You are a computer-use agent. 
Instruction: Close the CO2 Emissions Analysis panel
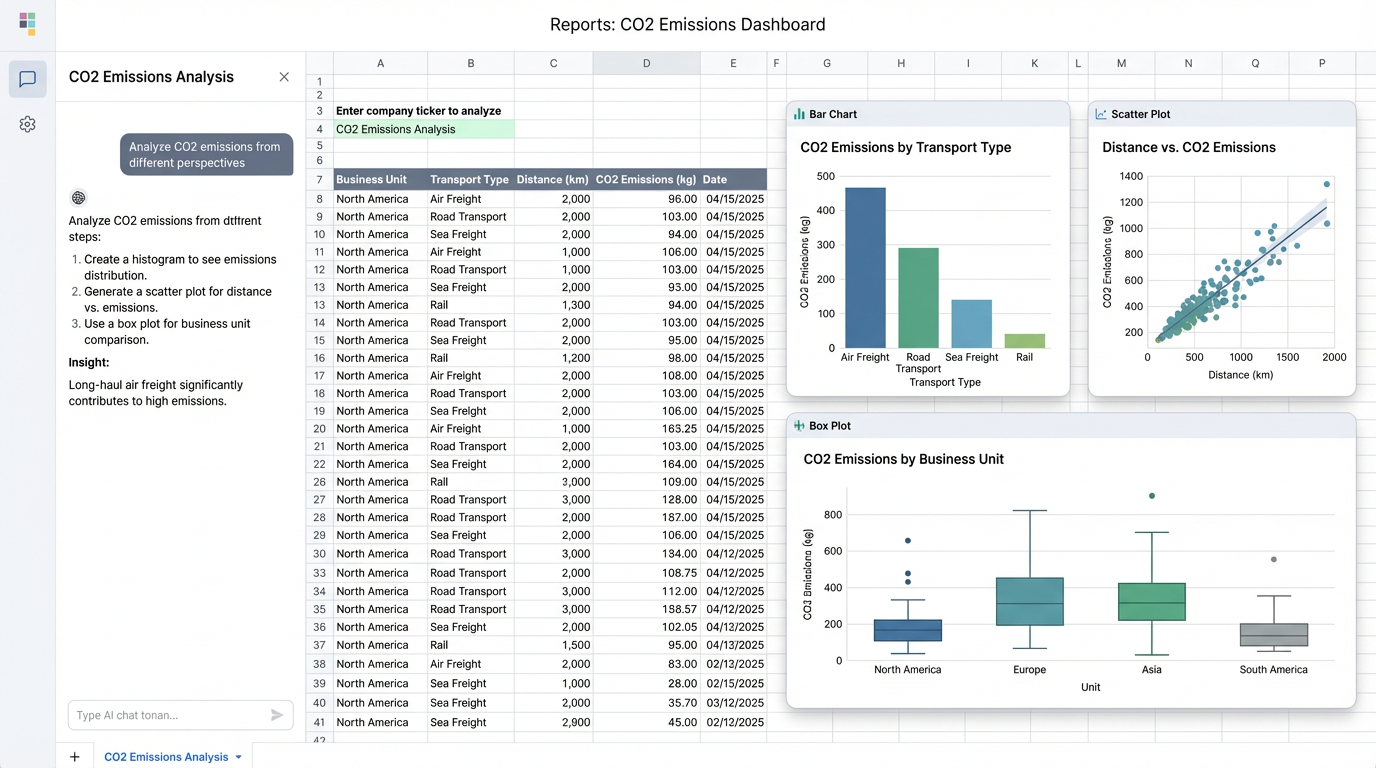click(x=284, y=77)
